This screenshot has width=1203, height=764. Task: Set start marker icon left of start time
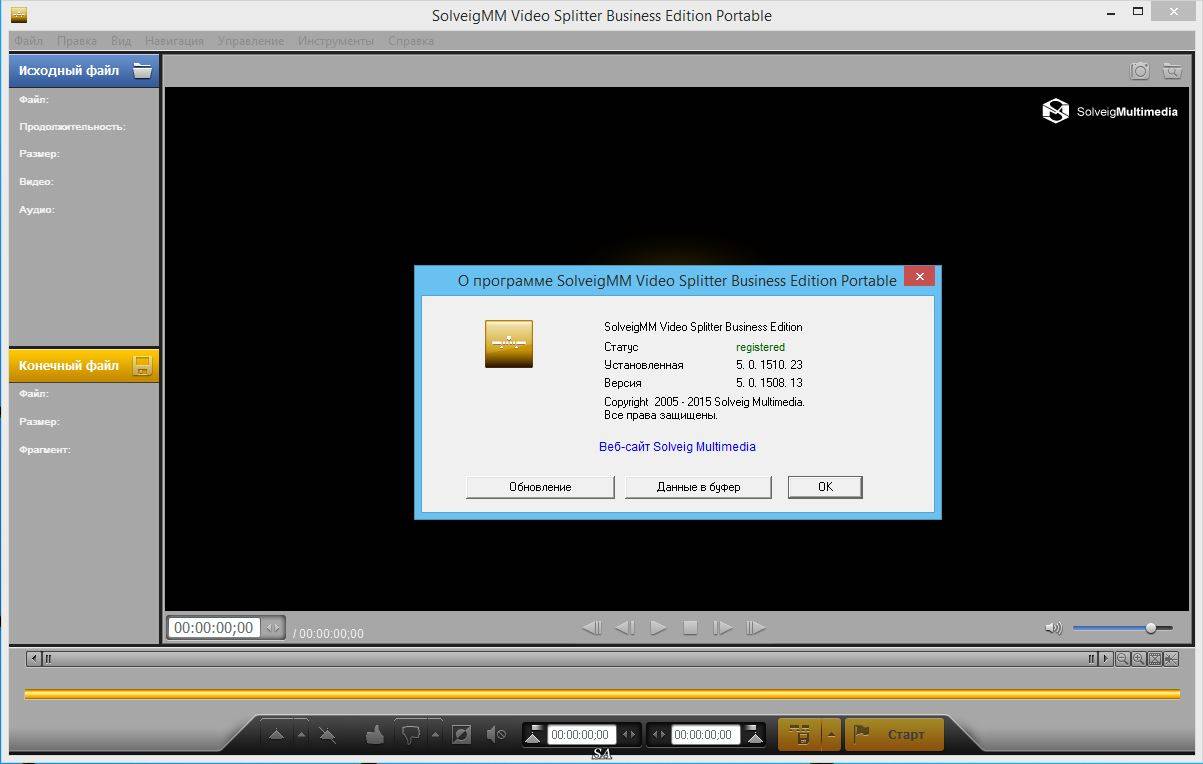(x=533, y=735)
